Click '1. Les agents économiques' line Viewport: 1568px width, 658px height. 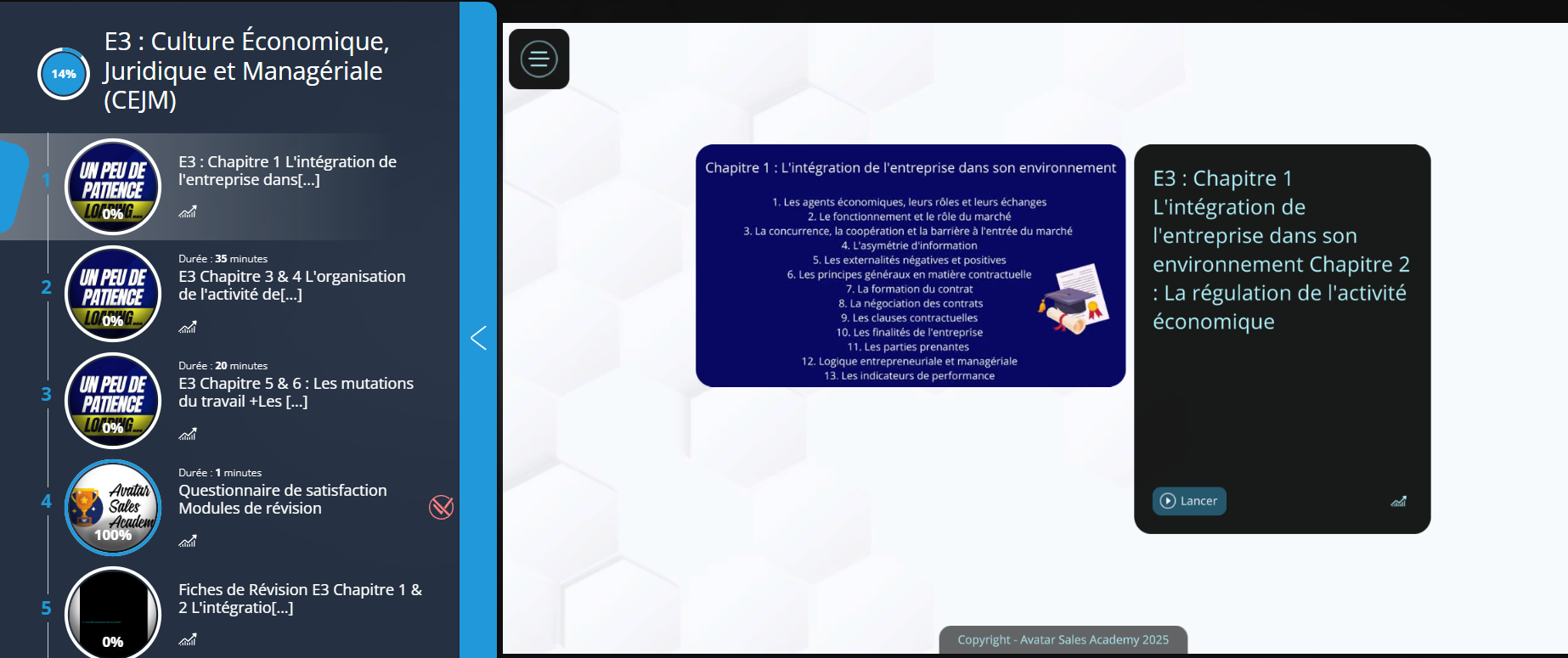(x=909, y=202)
